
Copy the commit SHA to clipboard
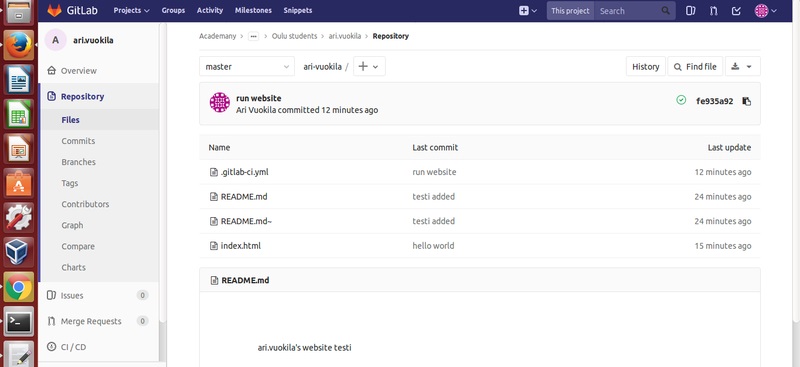[x=746, y=101]
